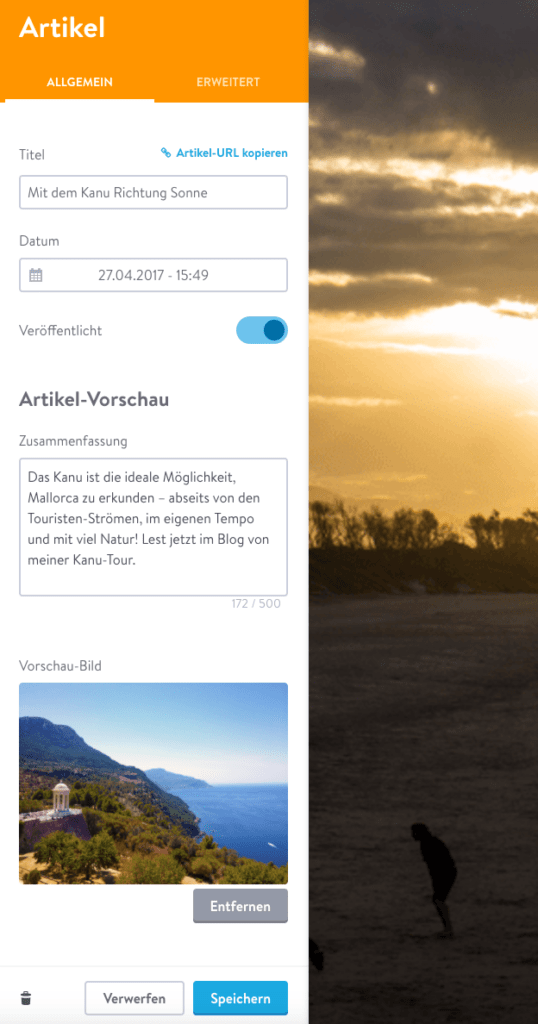Click into the Zusammenfassung text area
Image resolution: width=538 pixels, height=1024 pixels.
(x=153, y=527)
